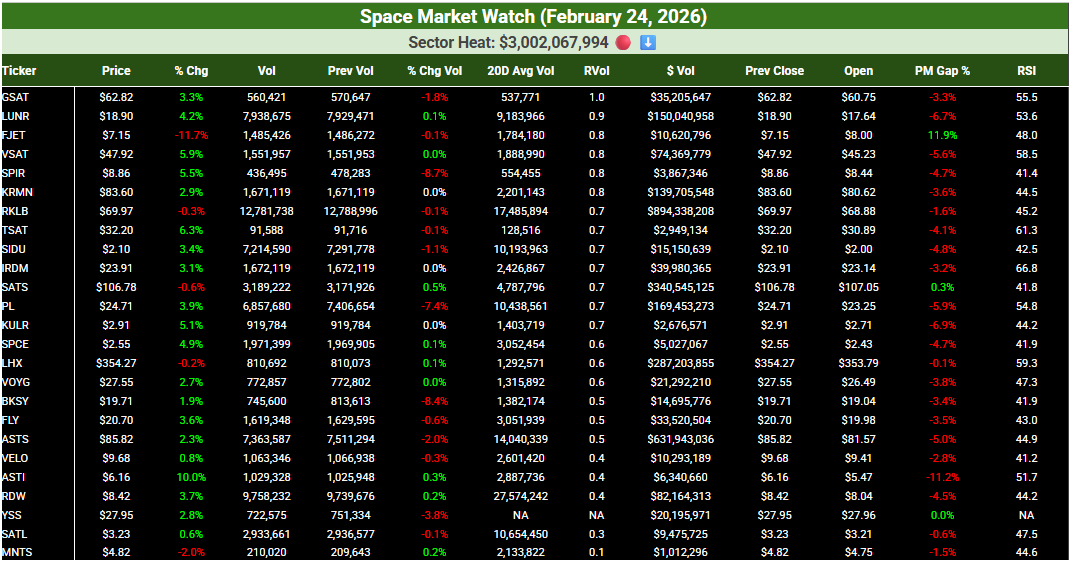This screenshot has width=1071, height=562.
Task: Click the -8.7% volume change for SPIR
Action: tap(434, 173)
